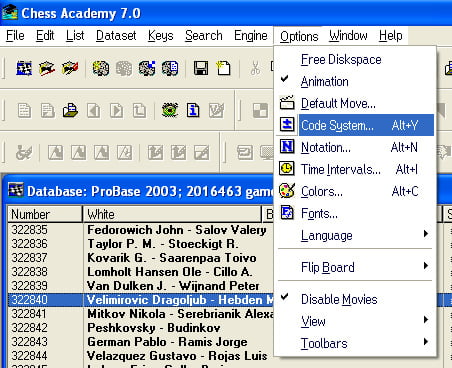Click the page with right arrow icon
This screenshot has height=368, width=452.
click(116, 110)
